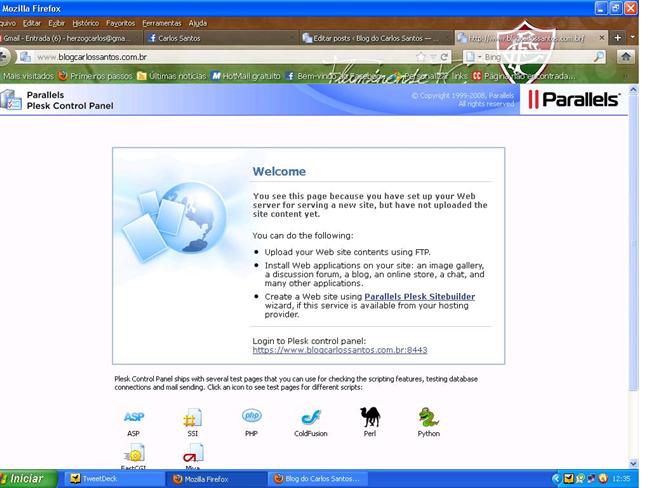
Task: Open the HotMail gratuito bookmark
Action: pyautogui.click(x=246, y=76)
